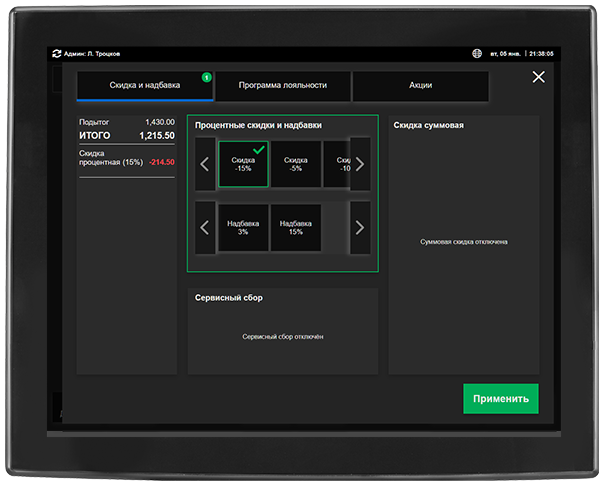Switch to Программа лояльности tab
604x488 pixels.
coord(283,86)
